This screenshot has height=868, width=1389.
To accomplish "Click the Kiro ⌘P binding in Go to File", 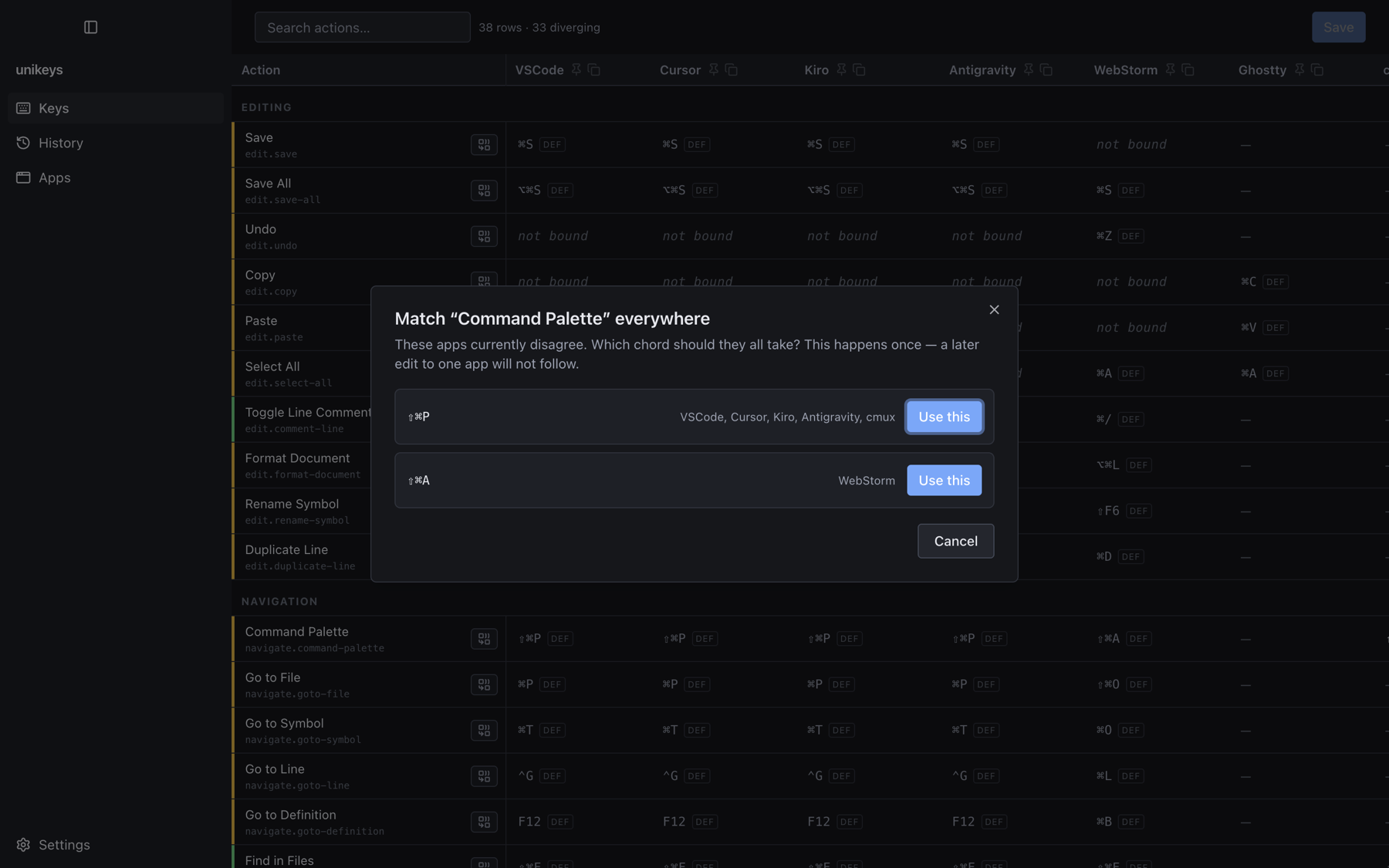I will (815, 684).
